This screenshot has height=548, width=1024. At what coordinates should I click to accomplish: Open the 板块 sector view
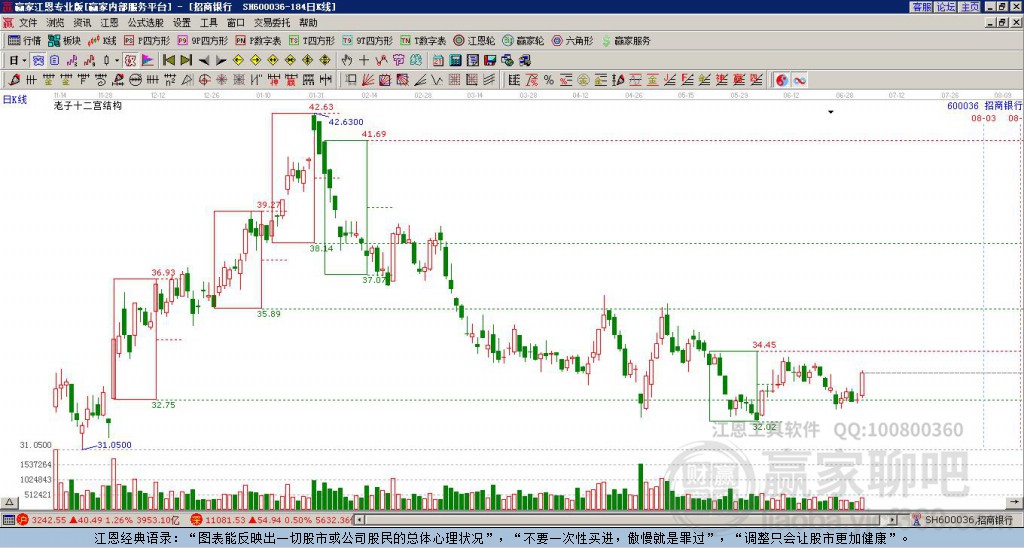[63, 40]
